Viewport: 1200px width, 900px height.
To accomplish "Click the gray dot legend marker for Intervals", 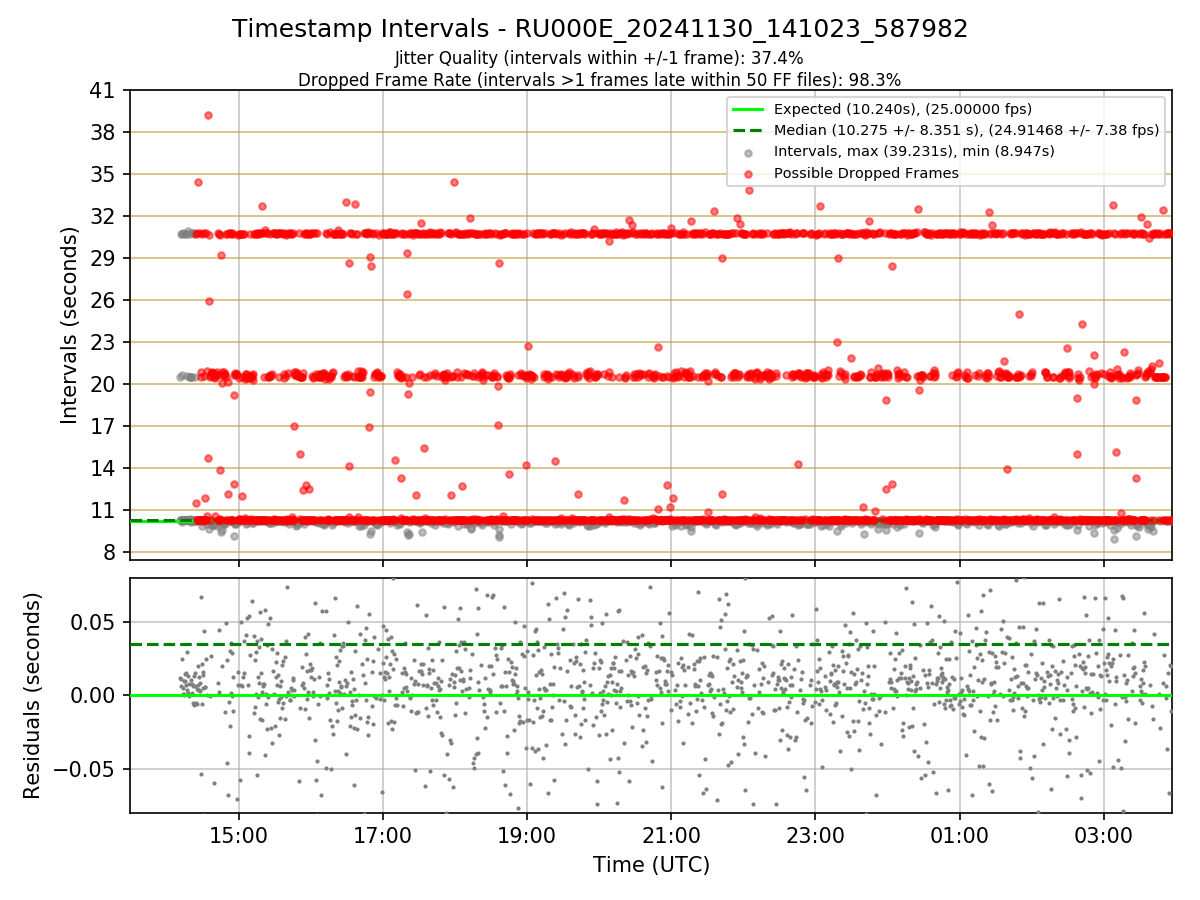I will (x=749, y=152).
